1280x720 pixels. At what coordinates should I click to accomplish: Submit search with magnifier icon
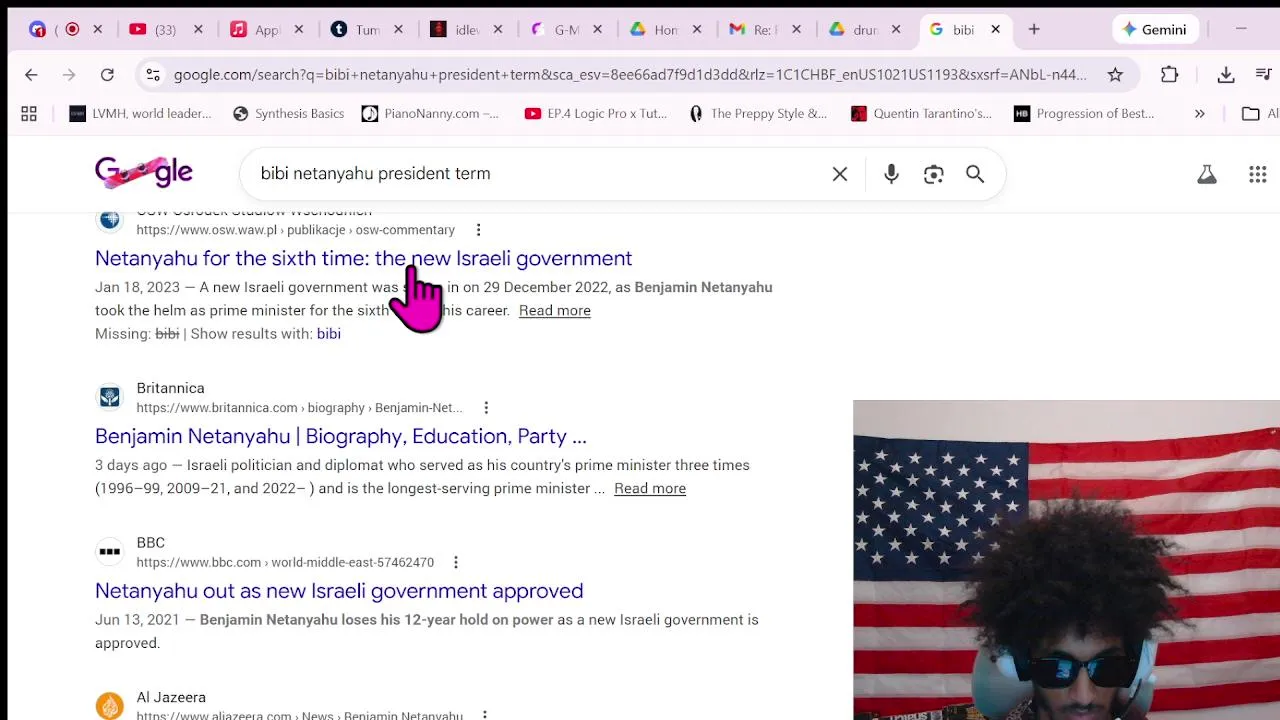click(x=975, y=174)
